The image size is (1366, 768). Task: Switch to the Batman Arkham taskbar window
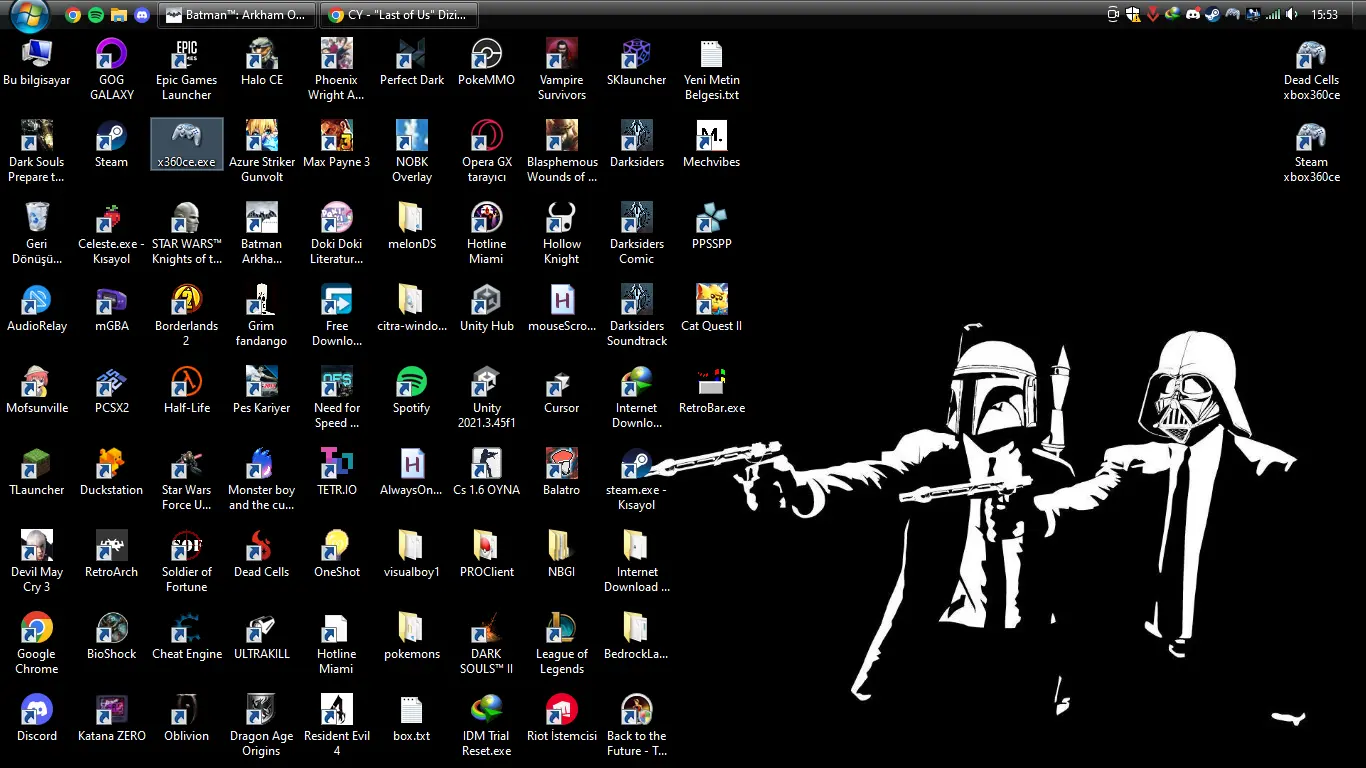[x=236, y=15]
